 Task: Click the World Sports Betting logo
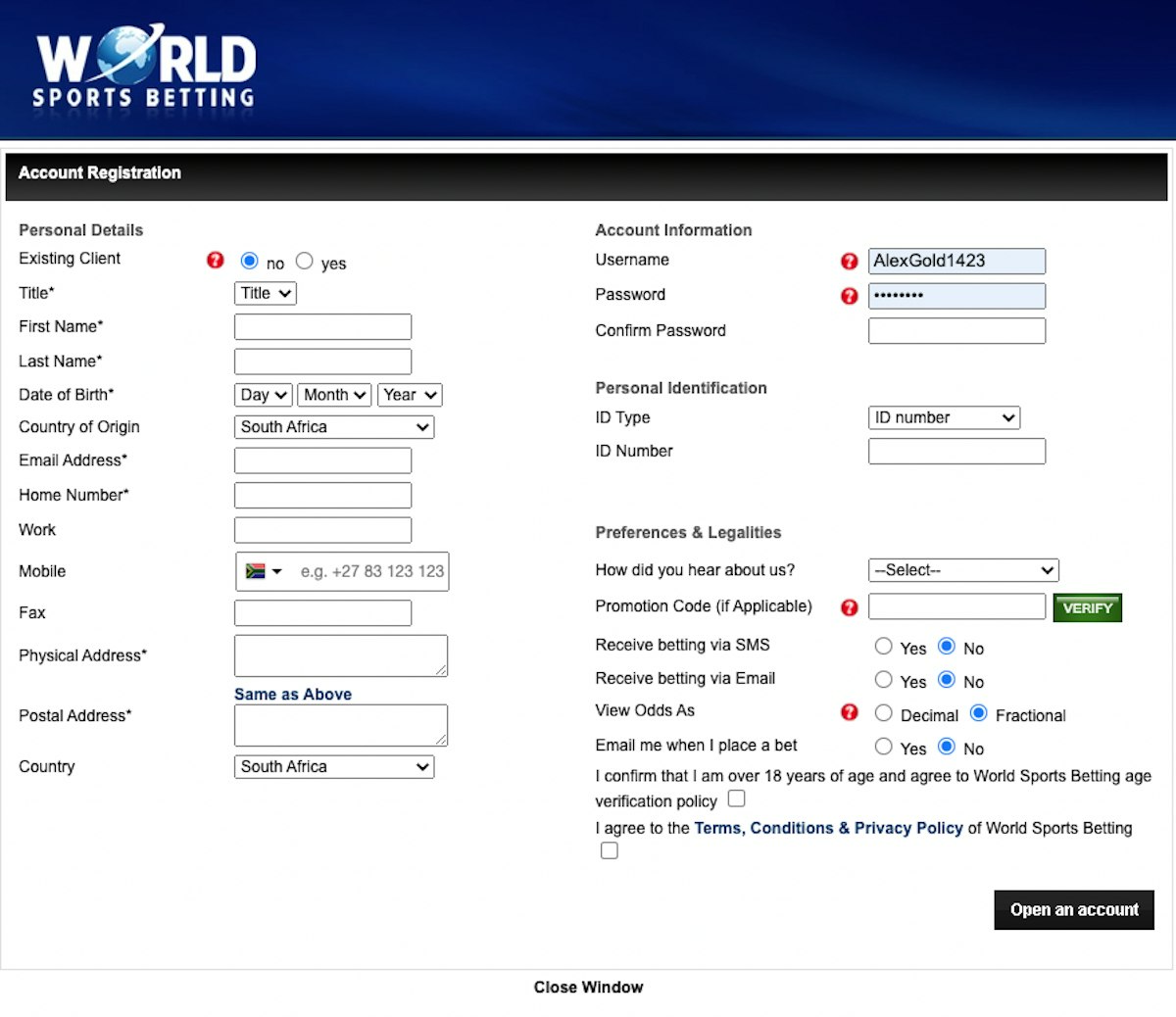pos(145,69)
